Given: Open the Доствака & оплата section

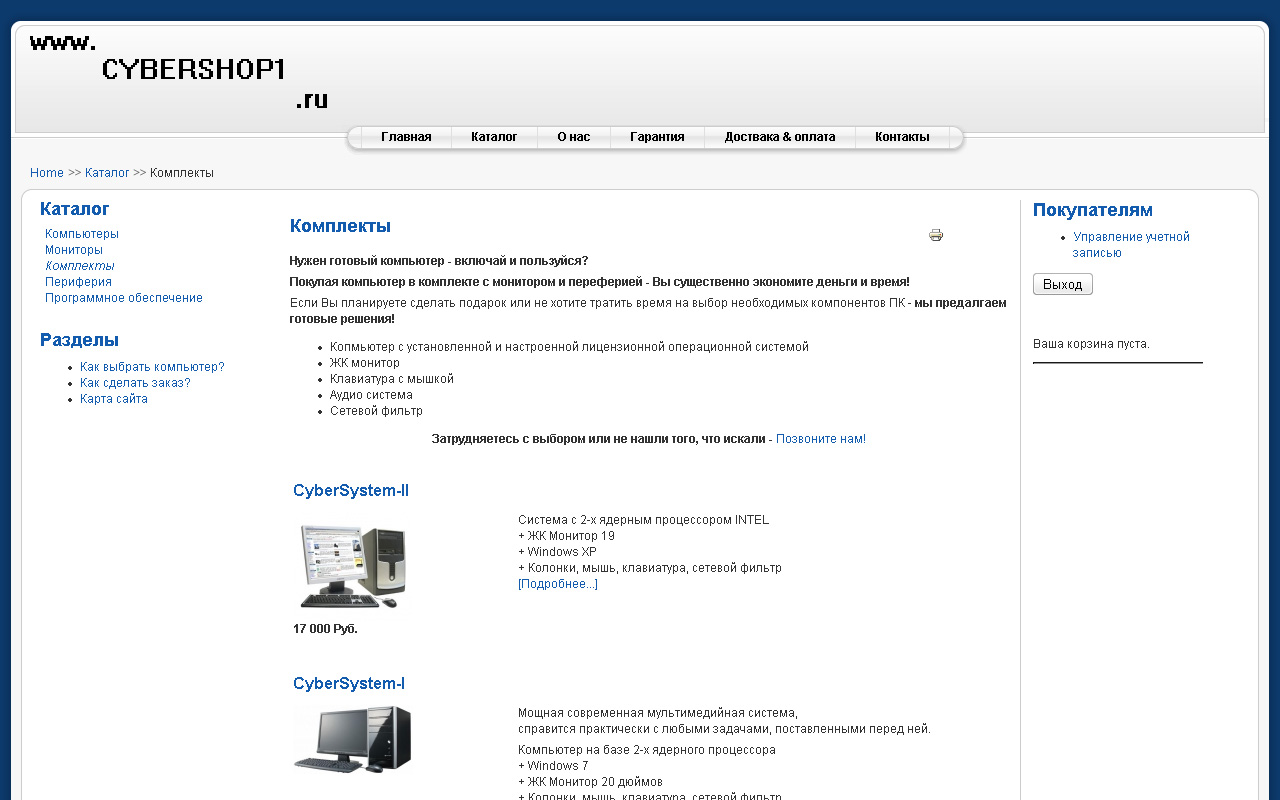Looking at the screenshot, I should click(780, 137).
